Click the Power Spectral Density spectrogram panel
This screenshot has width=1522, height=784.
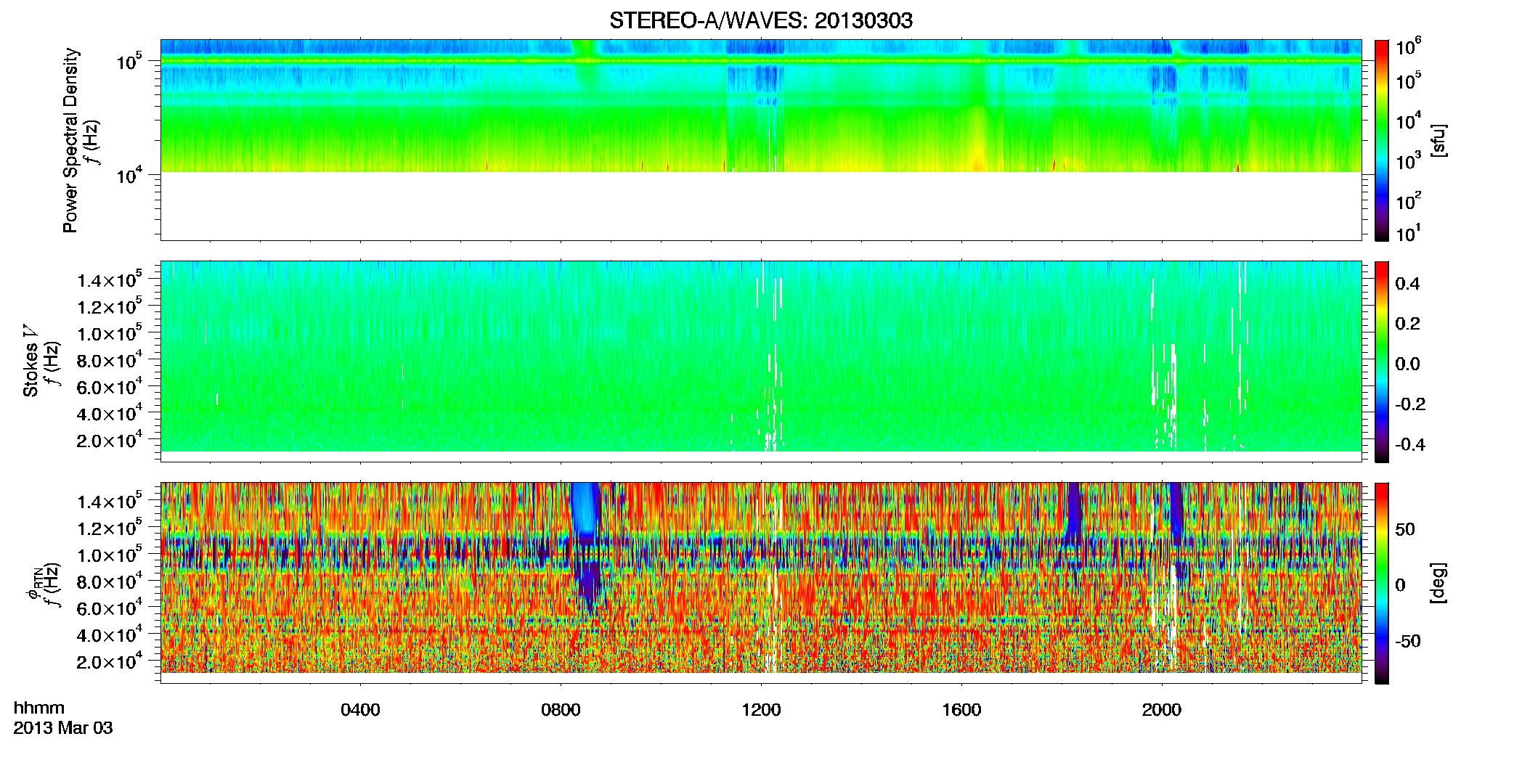coord(761,139)
